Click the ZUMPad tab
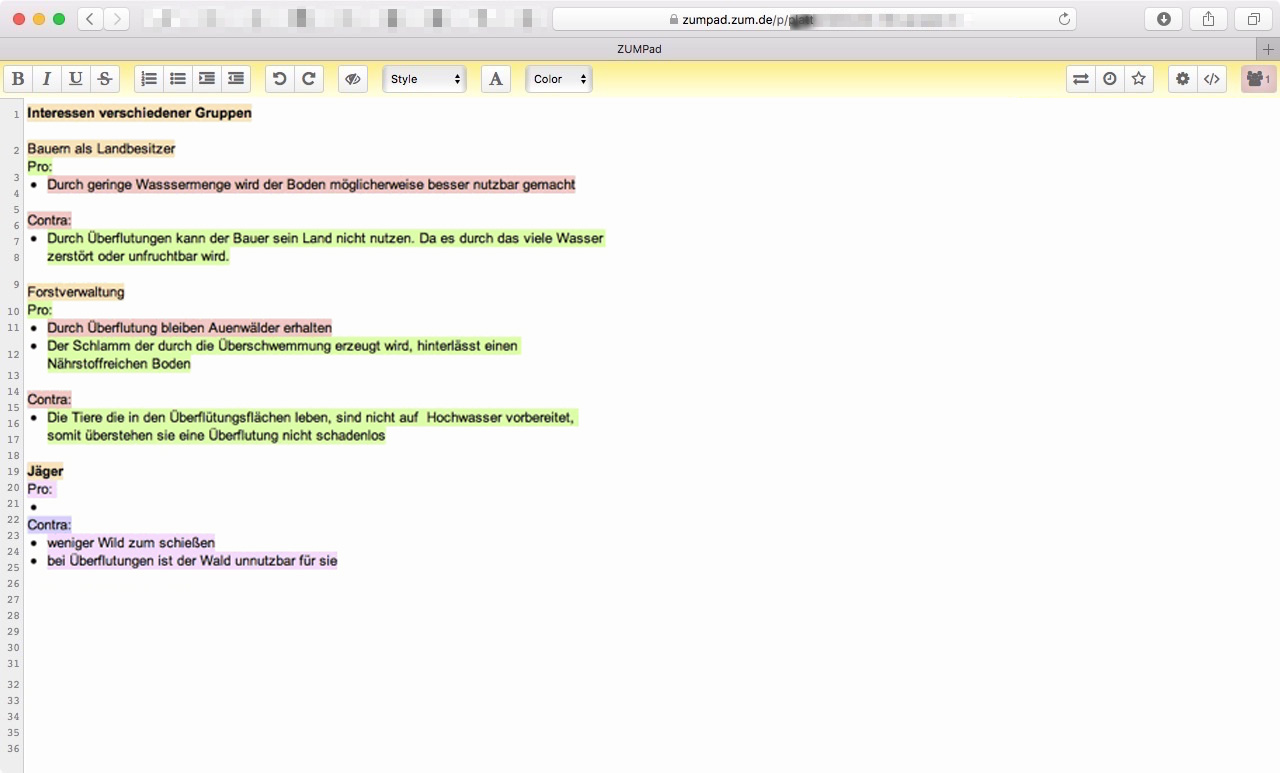 point(639,49)
